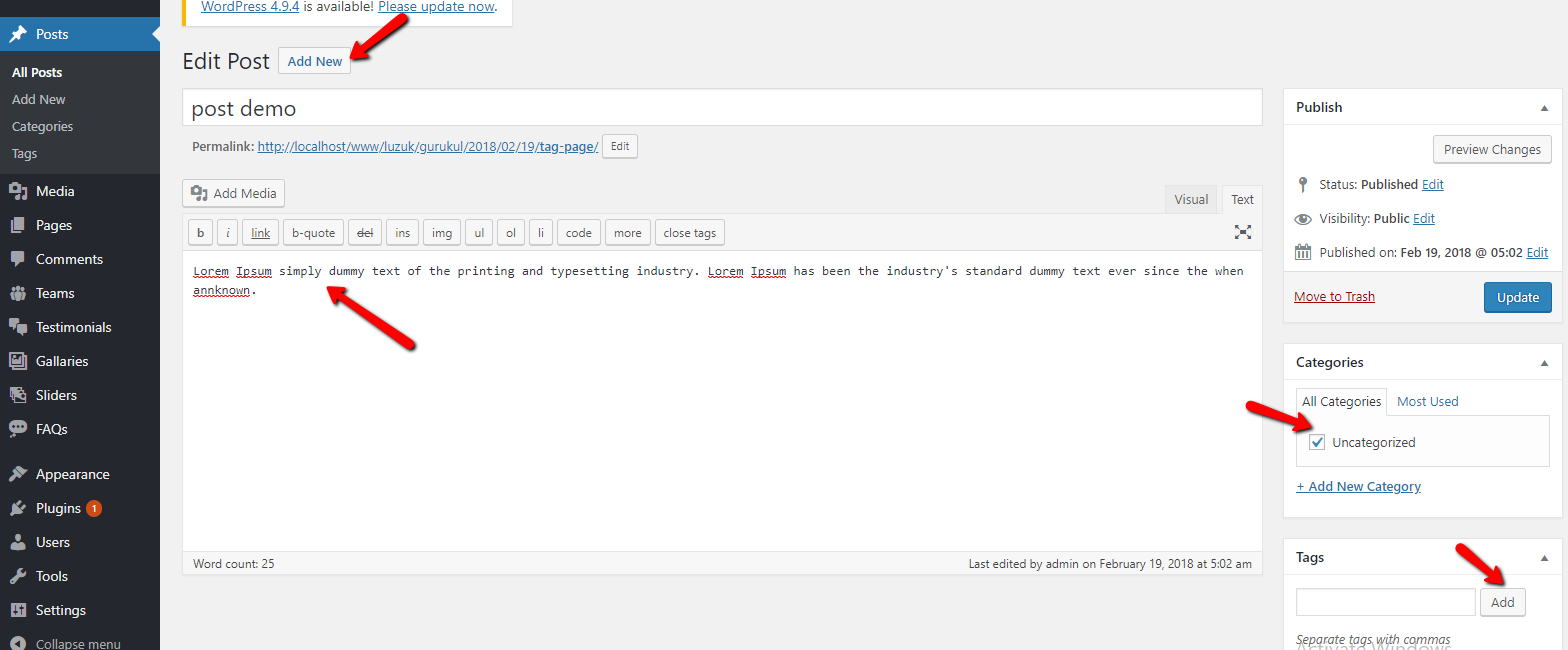Collapse the Categories panel
The height and width of the screenshot is (650, 1568).
point(1544,363)
